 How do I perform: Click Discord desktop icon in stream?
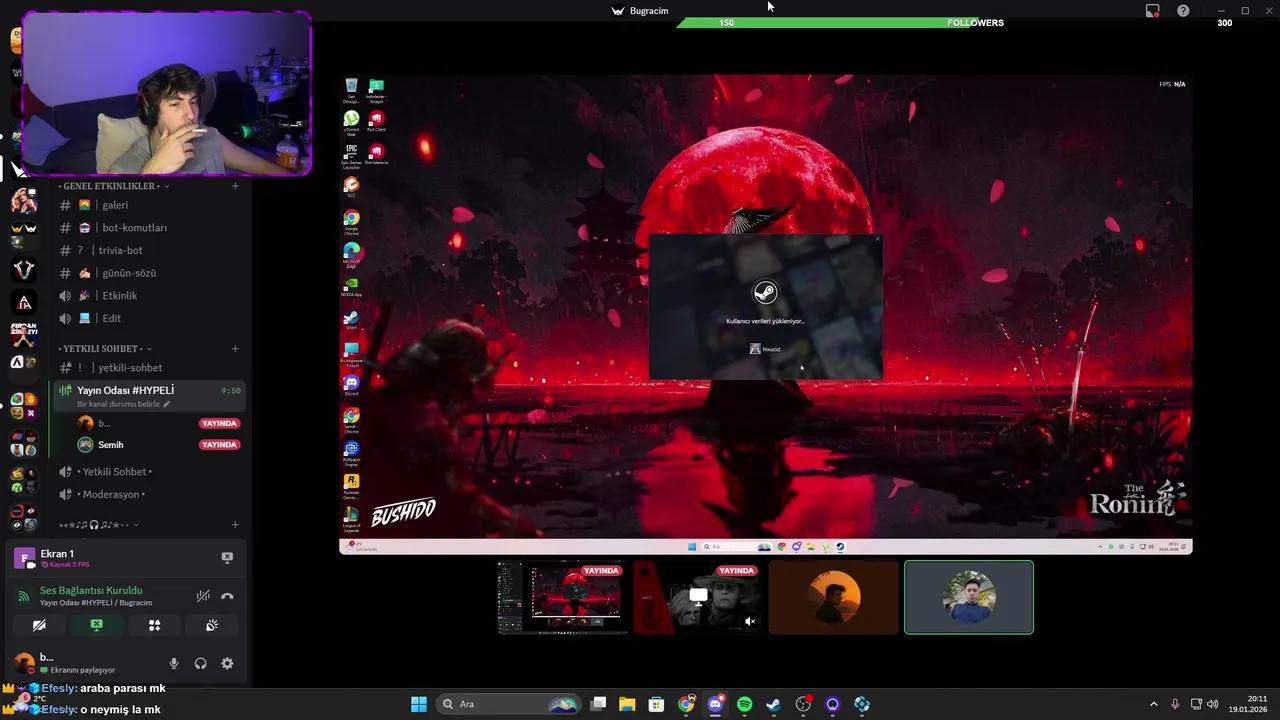[x=351, y=385]
